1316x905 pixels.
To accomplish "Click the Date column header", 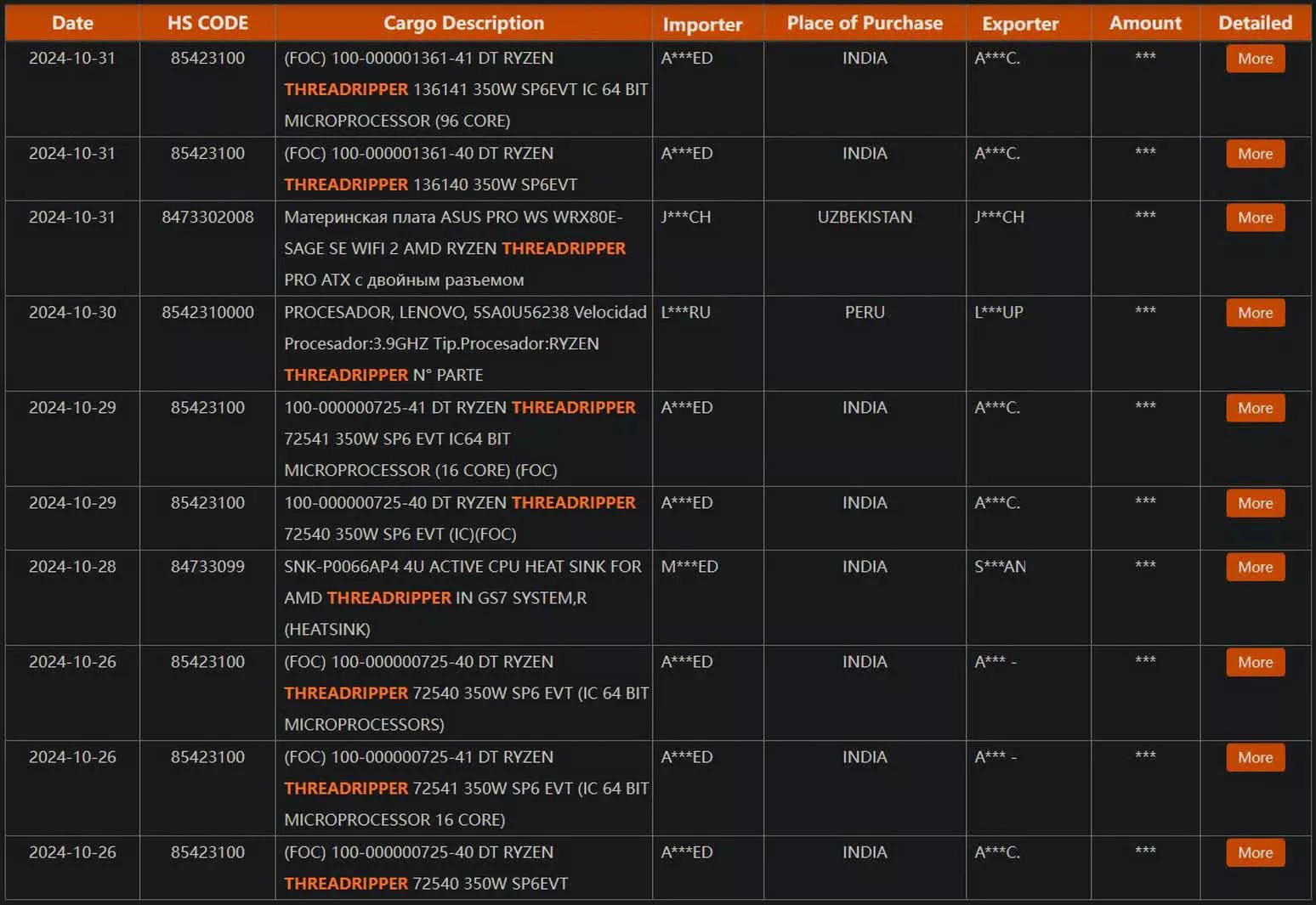I will coord(72,23).
